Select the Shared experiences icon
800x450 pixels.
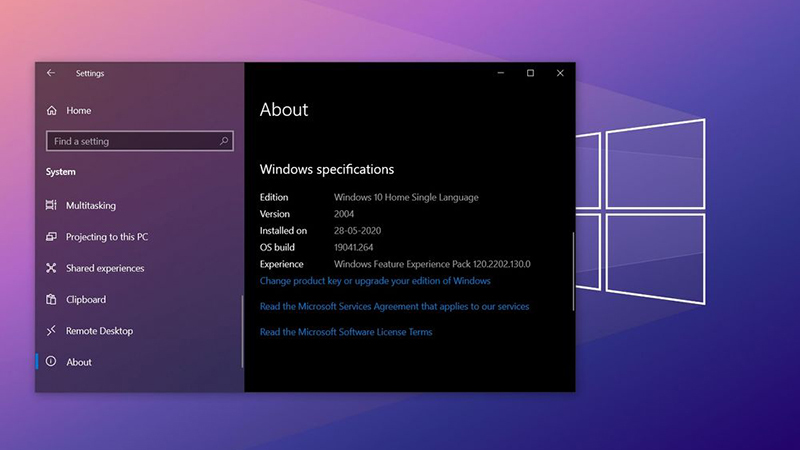coord(51,268)
